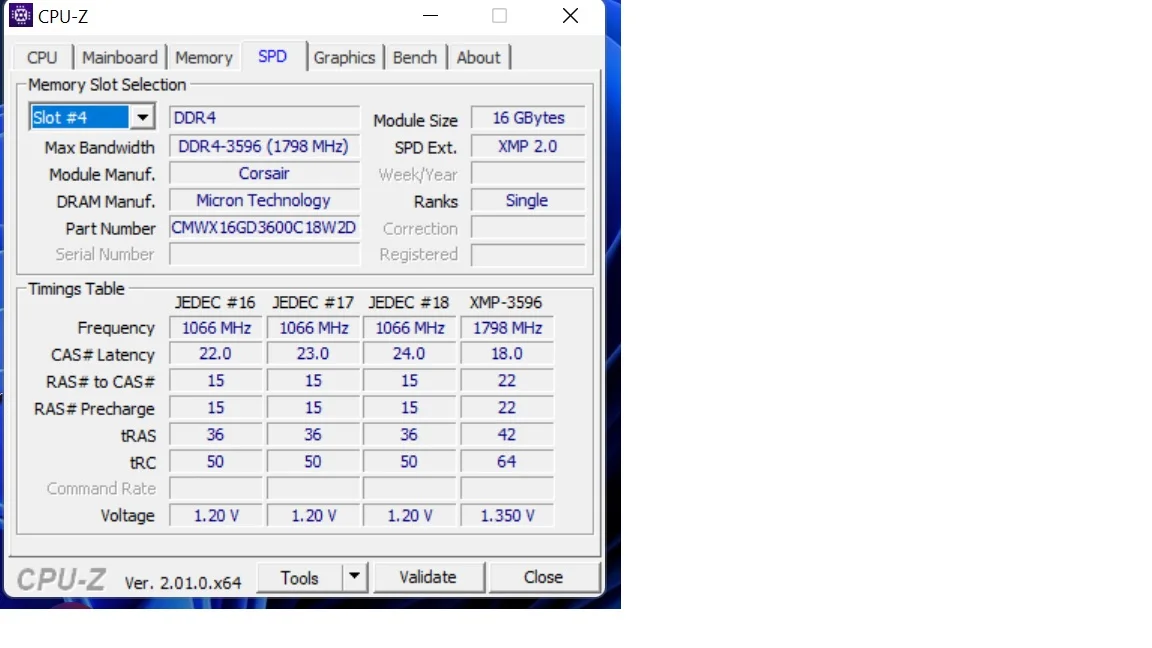Screen dimensions: 1152x648
Task: Click Max Bandwidth value DDR4-3596 (1798 MHz)
Action: pos(264,146)
